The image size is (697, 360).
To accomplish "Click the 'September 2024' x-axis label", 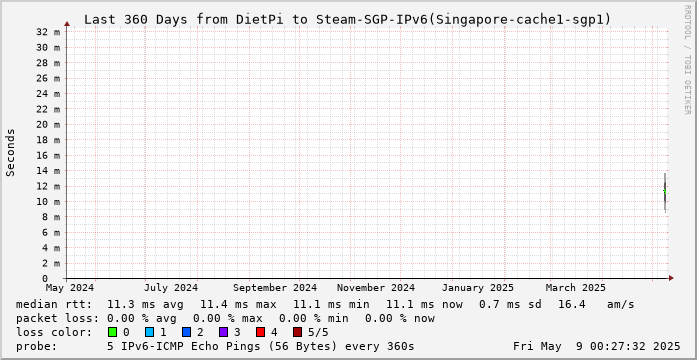I will point(275,288).
